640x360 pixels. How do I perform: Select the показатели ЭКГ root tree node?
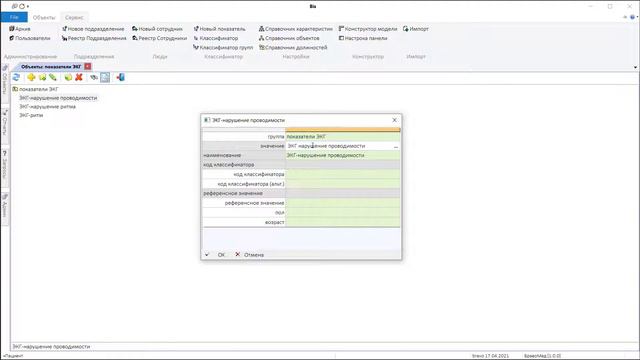pyautogui.click(x=38, y=89)
